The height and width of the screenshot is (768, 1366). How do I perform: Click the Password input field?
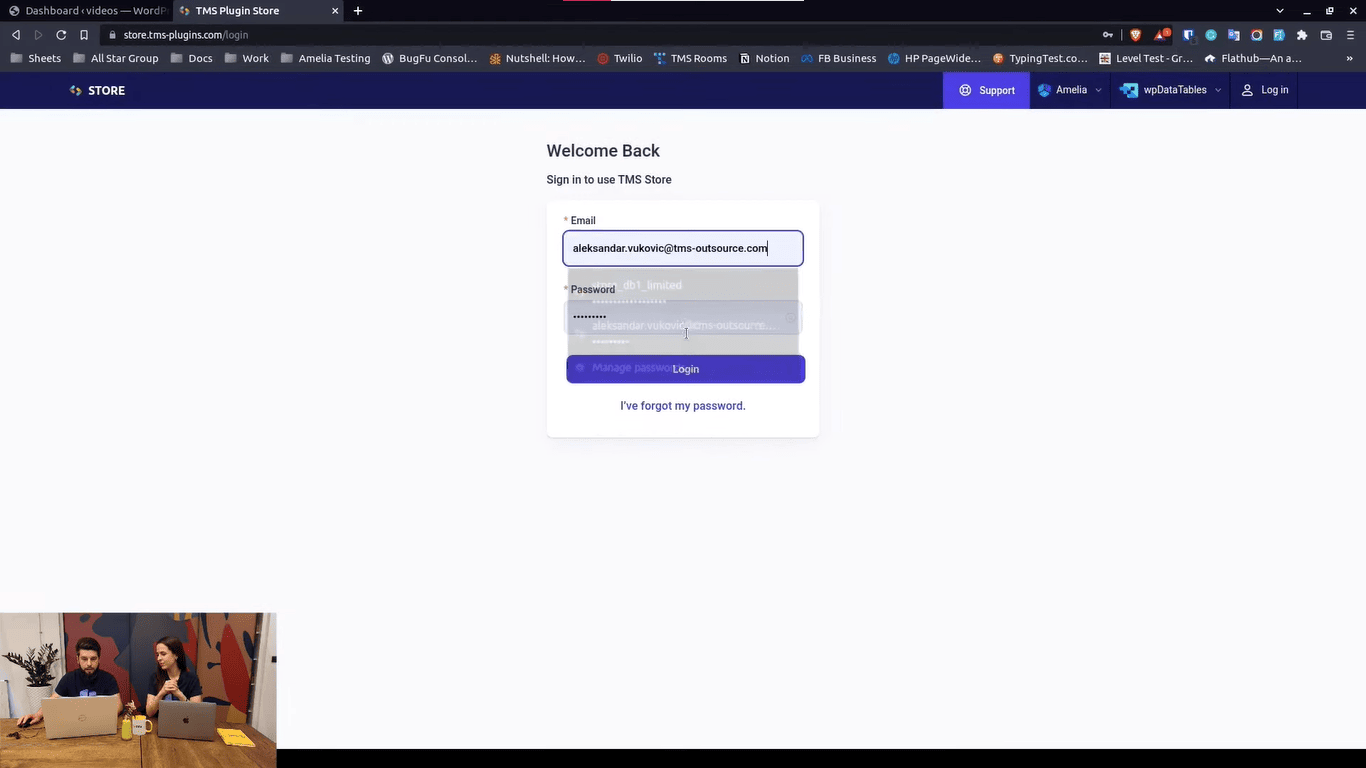tap(683, 317)
